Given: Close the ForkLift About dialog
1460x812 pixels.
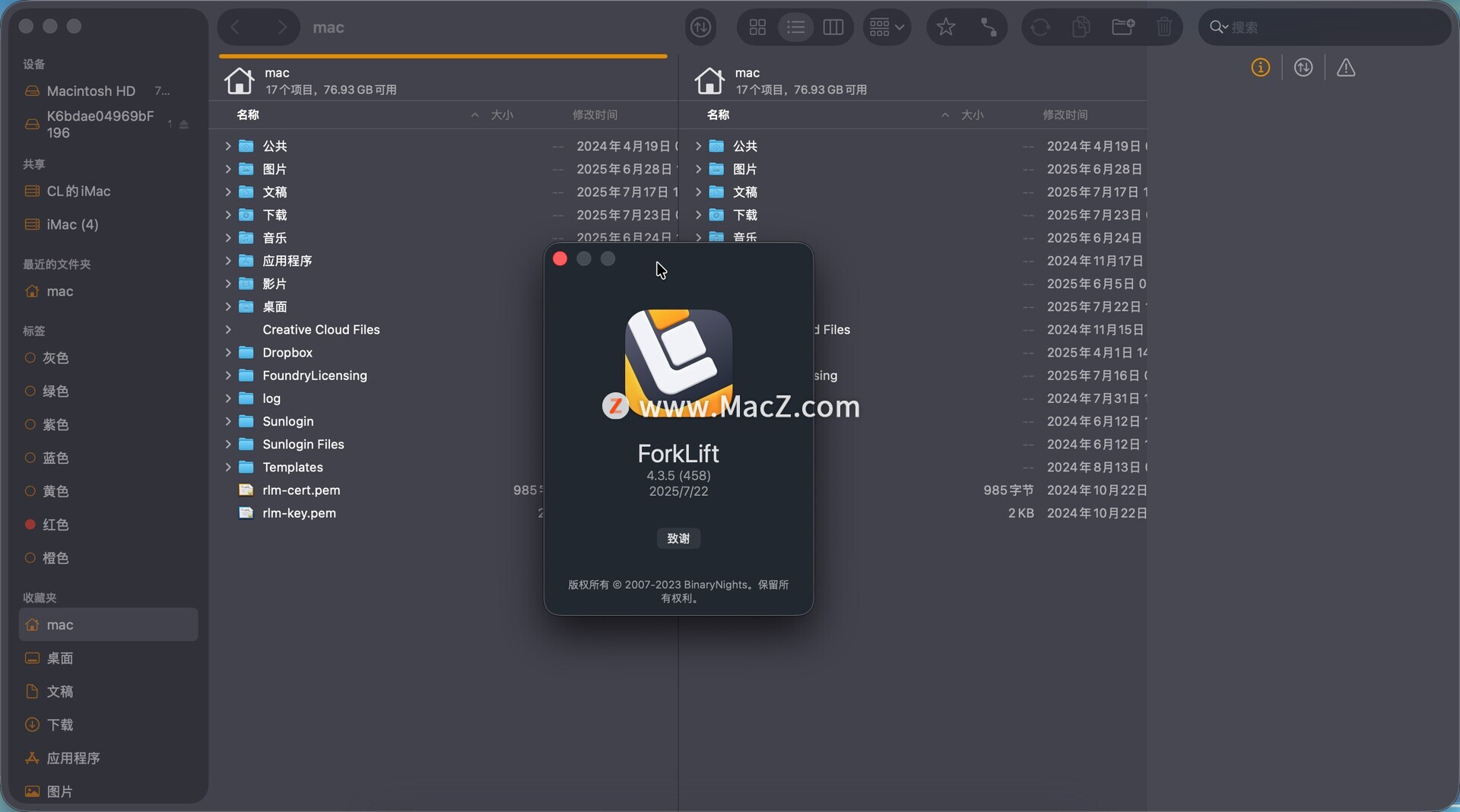Looking at the screenshot, I should (x=560, y=259).
